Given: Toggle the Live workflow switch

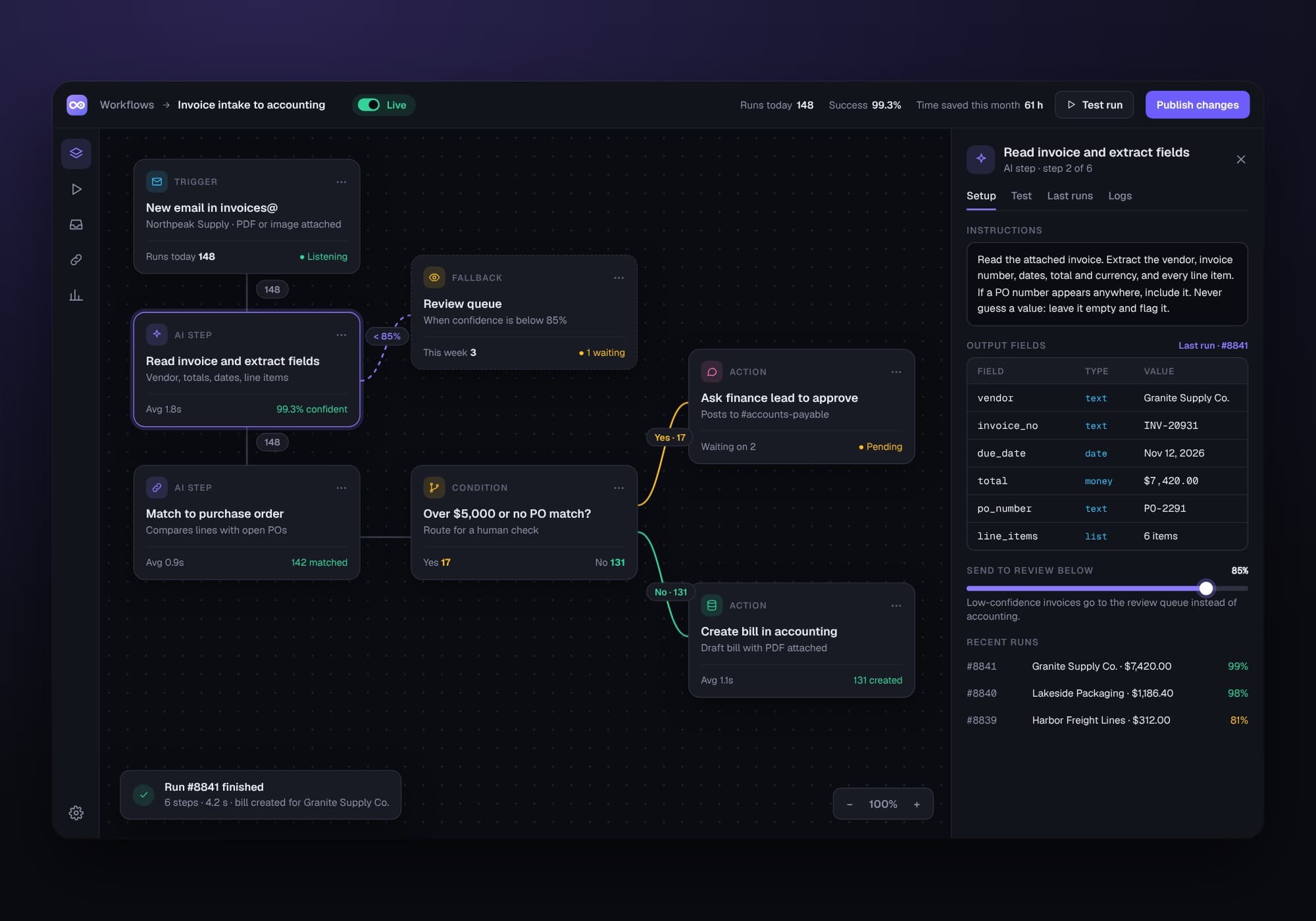Looking at the screenshot, I should [369, 105].
